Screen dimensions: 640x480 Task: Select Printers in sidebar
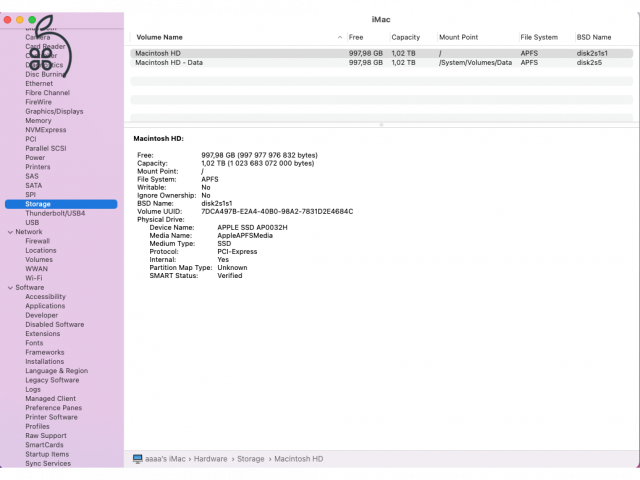[38, 167]
